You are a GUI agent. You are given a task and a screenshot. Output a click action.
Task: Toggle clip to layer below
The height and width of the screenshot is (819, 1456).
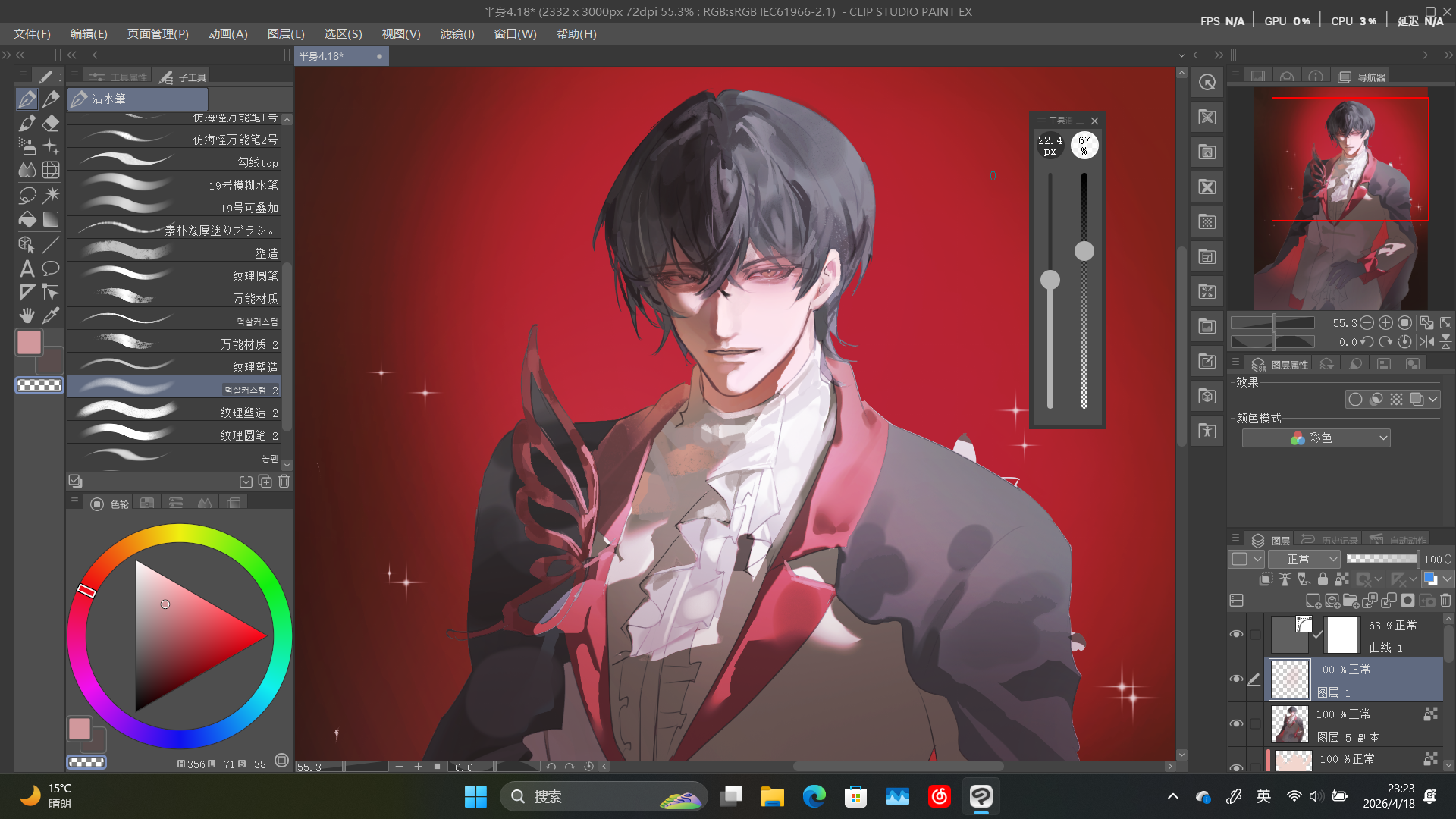pos(1266,579)
